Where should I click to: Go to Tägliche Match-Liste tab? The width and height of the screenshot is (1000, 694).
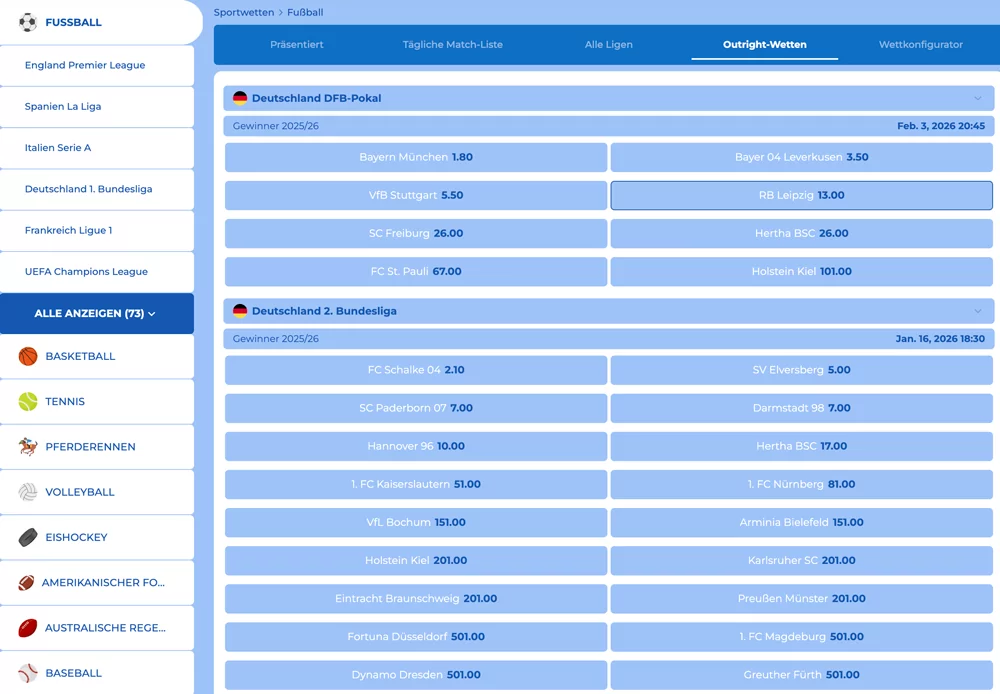point(452,45)
